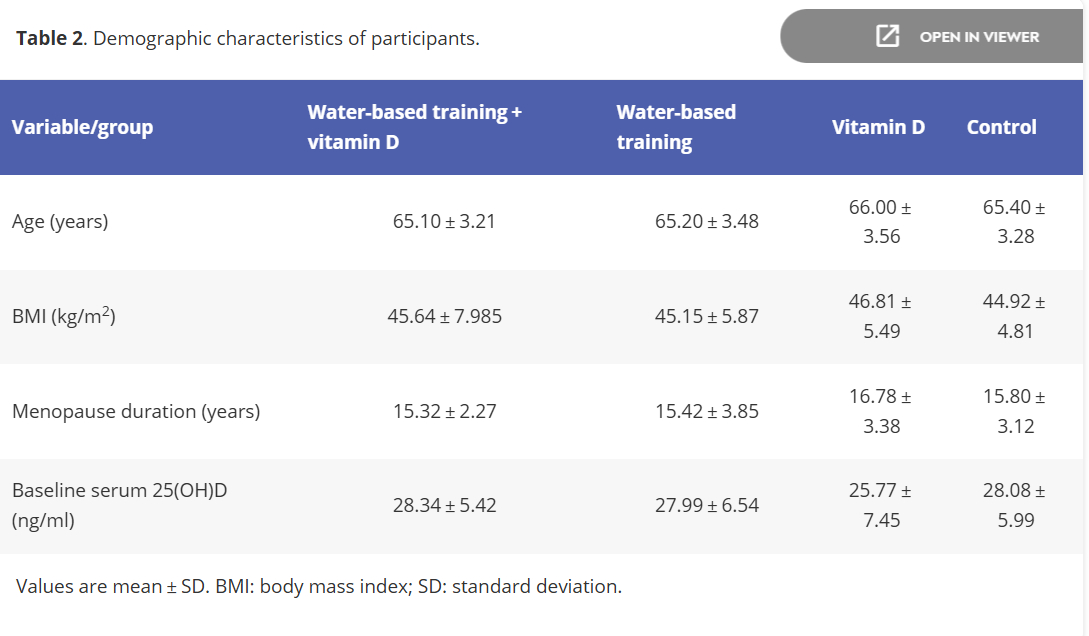Select the "Baseline serum 25(OH)D" row label
Viewport: 1089px width, 636px height.
click(111, 506)
